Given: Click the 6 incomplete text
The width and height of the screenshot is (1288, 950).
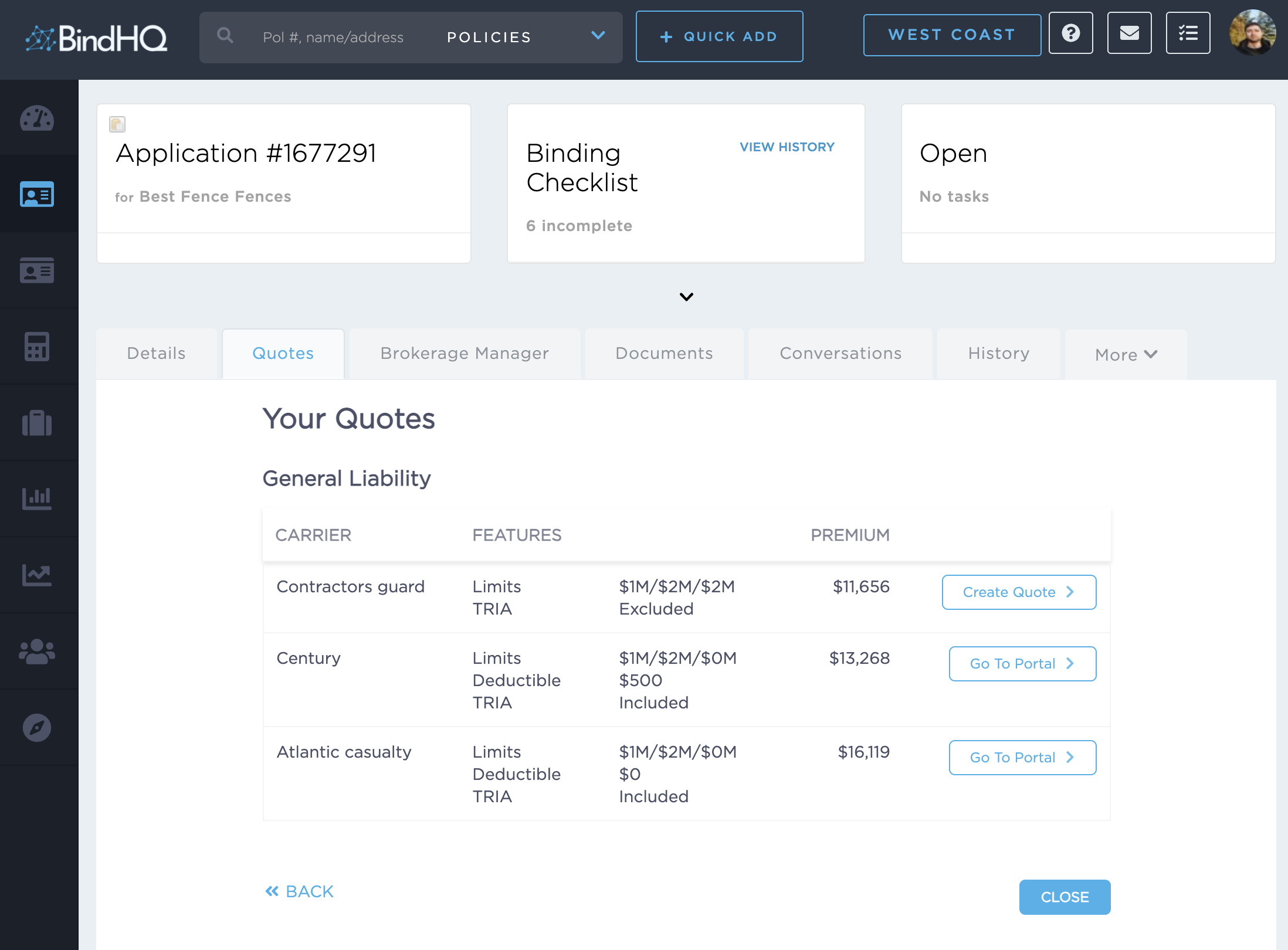Looking at the screenshot, I should pyautogui.click(x=579, y=226).
